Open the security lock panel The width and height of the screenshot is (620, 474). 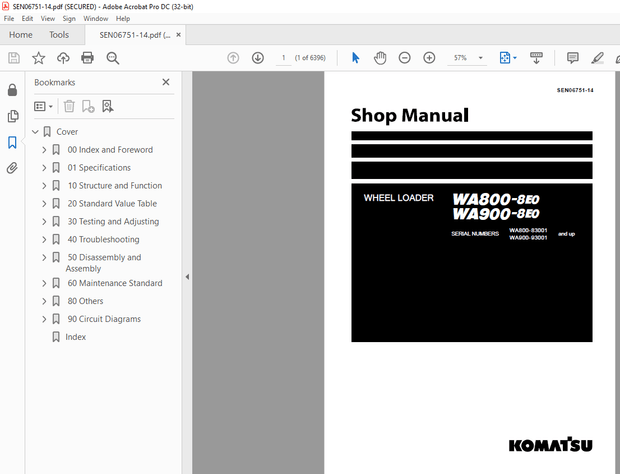[12, 90]
